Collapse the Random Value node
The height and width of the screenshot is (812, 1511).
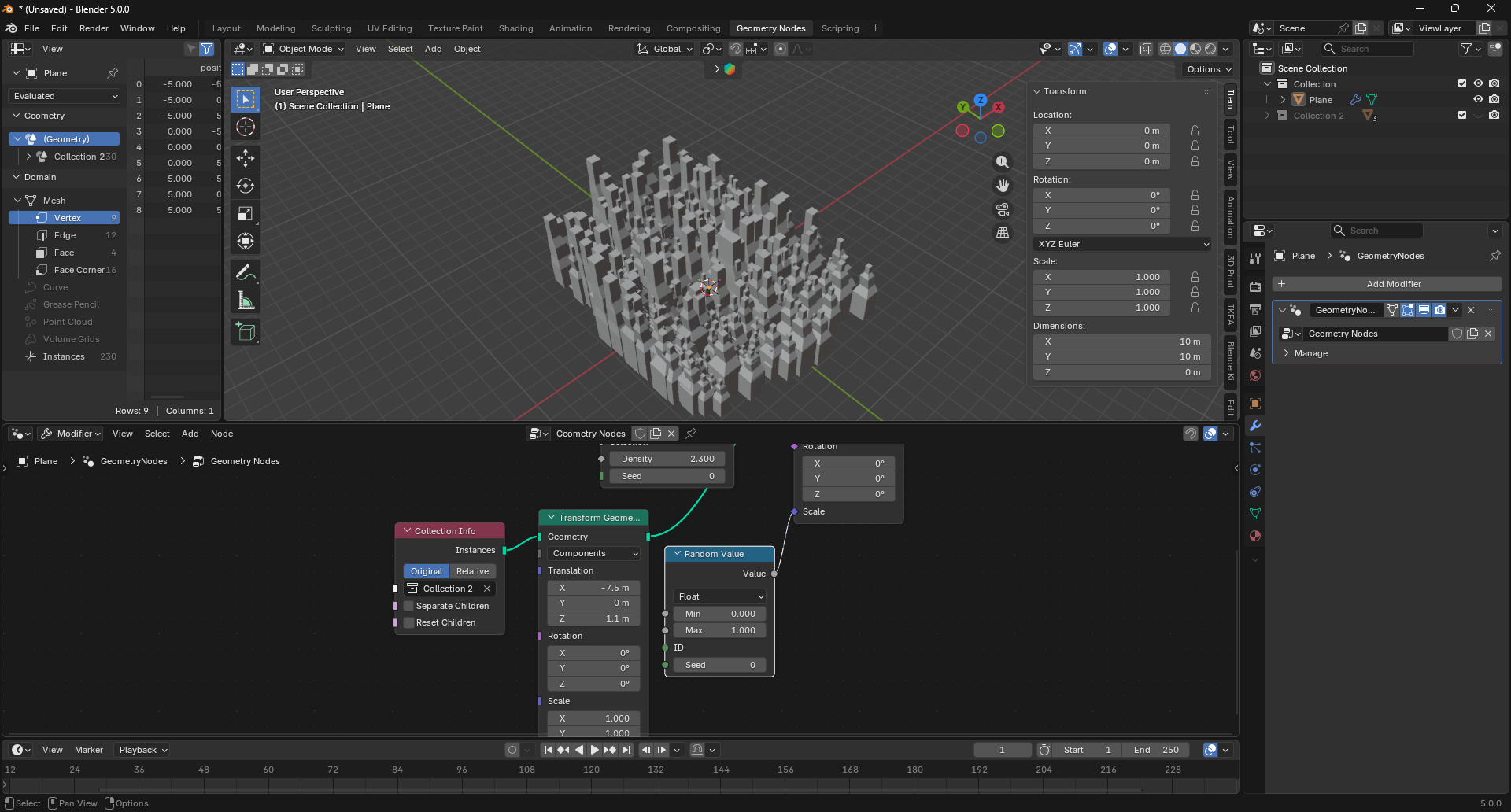pos(677,554)
